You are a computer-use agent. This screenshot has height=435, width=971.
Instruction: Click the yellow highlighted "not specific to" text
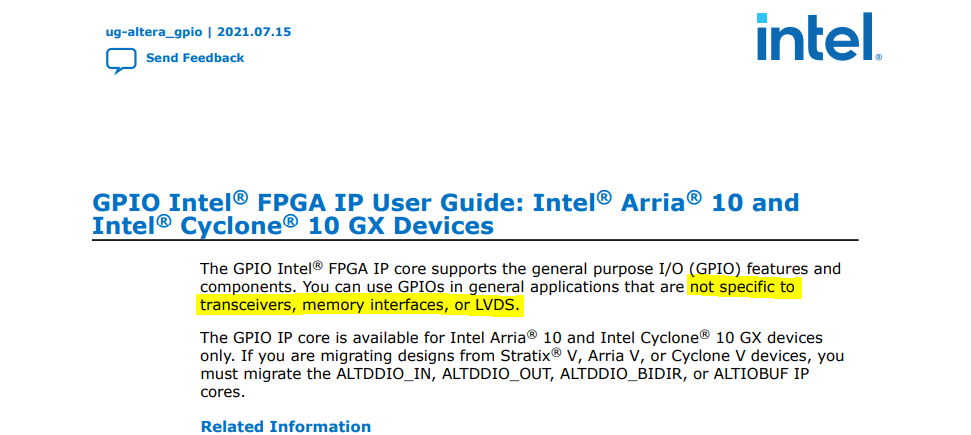(x=741, y=288)
